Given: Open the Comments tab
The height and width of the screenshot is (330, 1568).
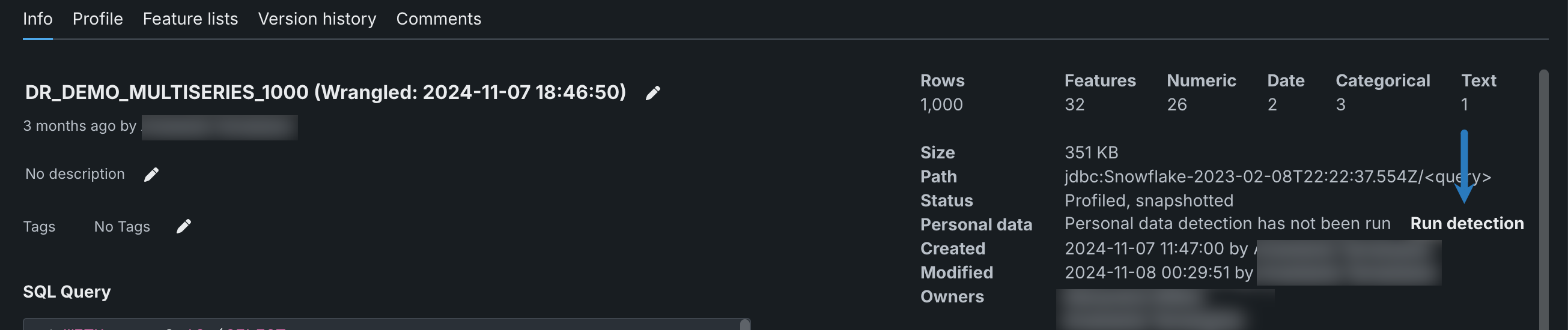Looking at the screenshot, I should [x=439, y=19].
